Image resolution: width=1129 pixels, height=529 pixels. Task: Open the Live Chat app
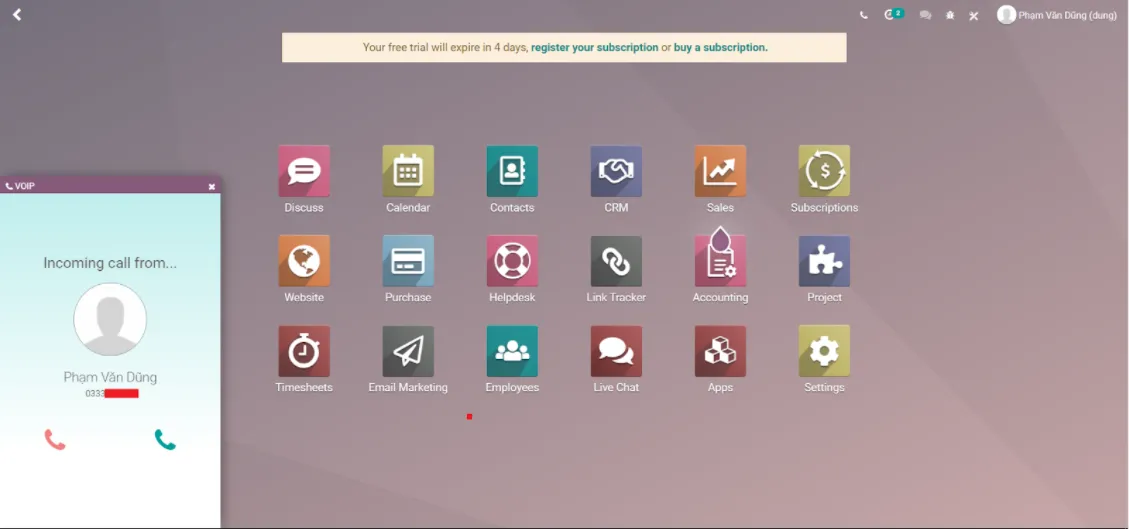616,351
